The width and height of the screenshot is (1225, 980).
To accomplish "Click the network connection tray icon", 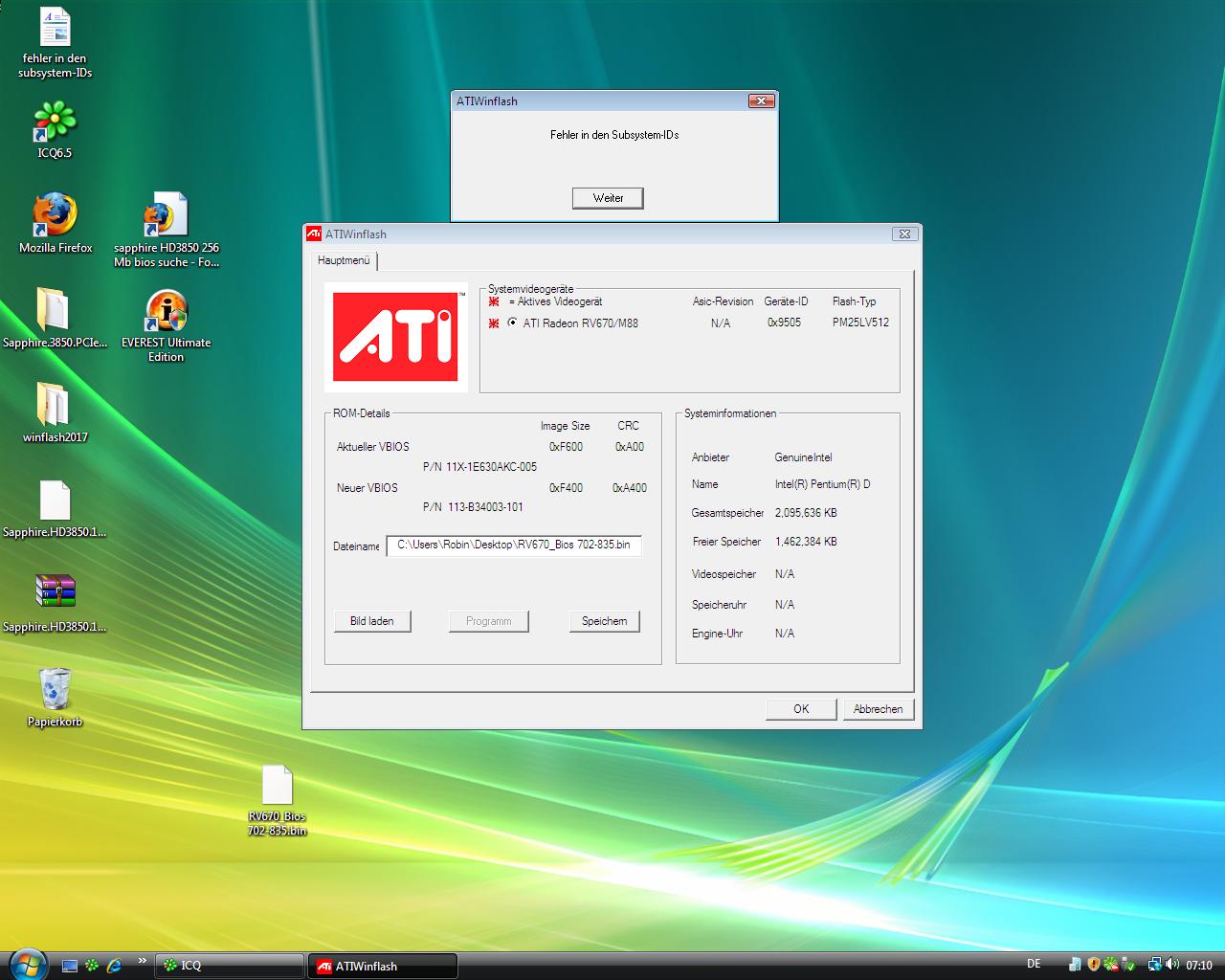I will 1154,965.
